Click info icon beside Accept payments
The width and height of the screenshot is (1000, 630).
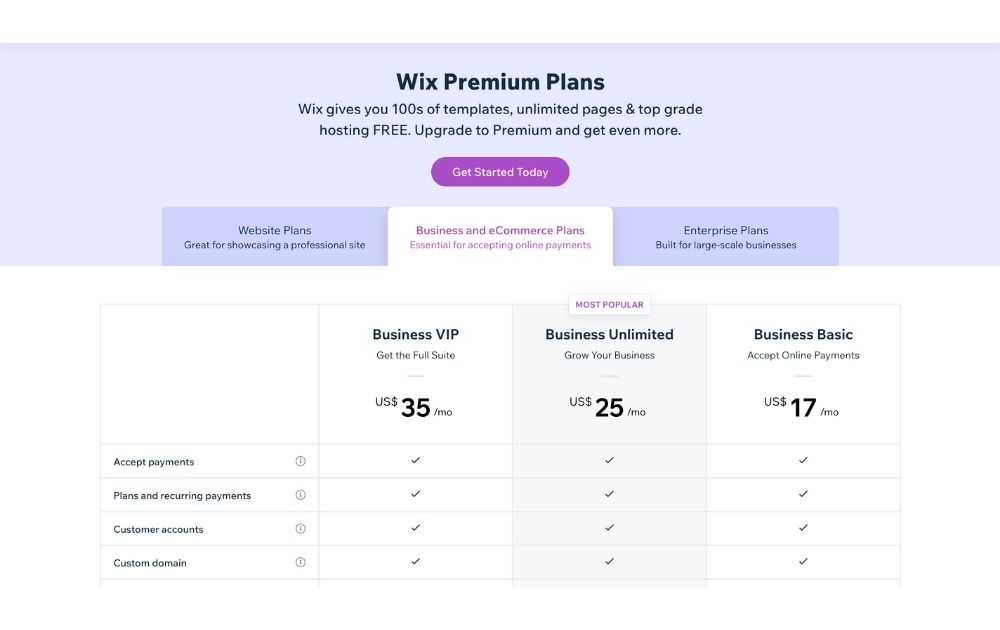coord(300,461)
